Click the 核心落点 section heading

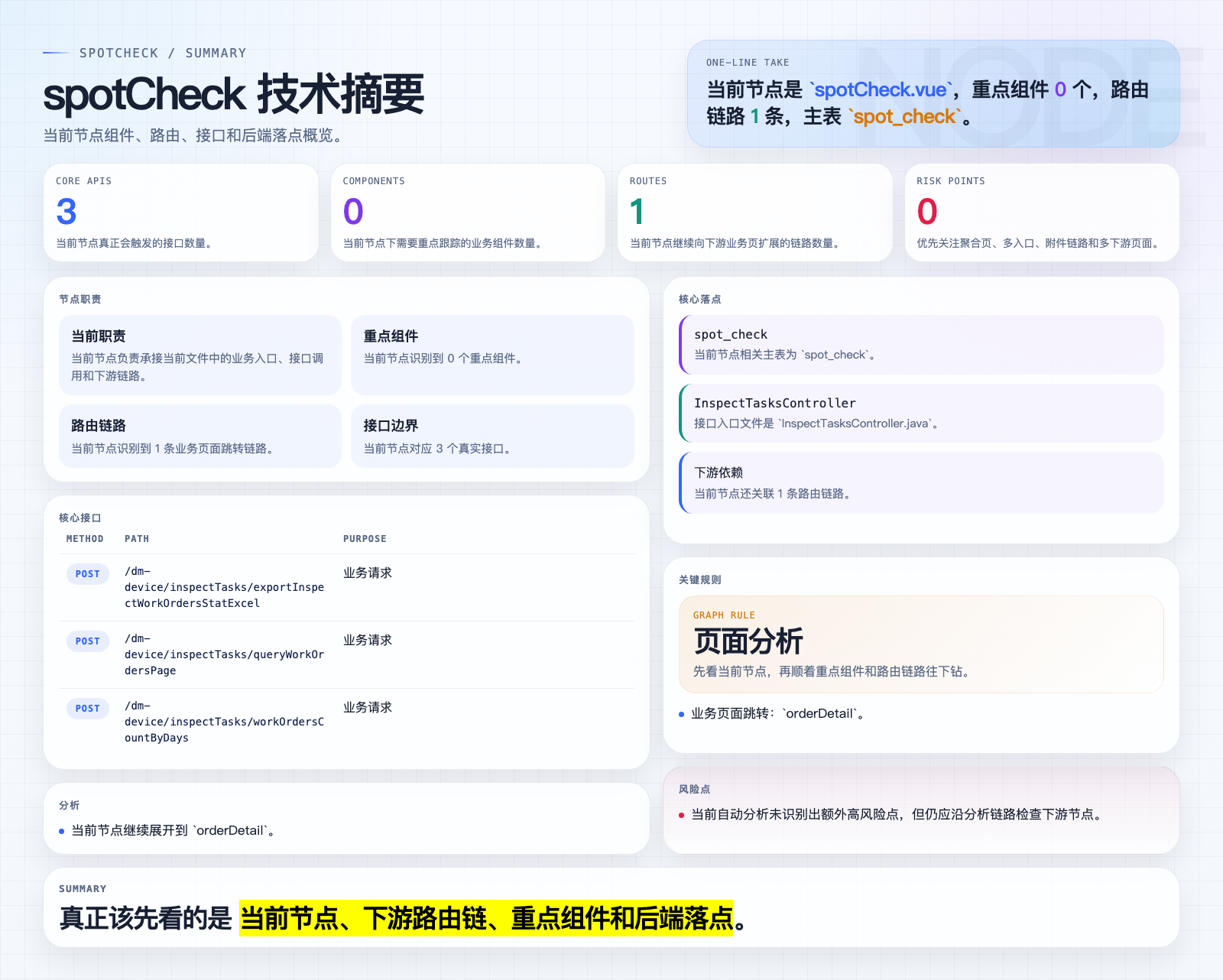(x=699, y=299)
